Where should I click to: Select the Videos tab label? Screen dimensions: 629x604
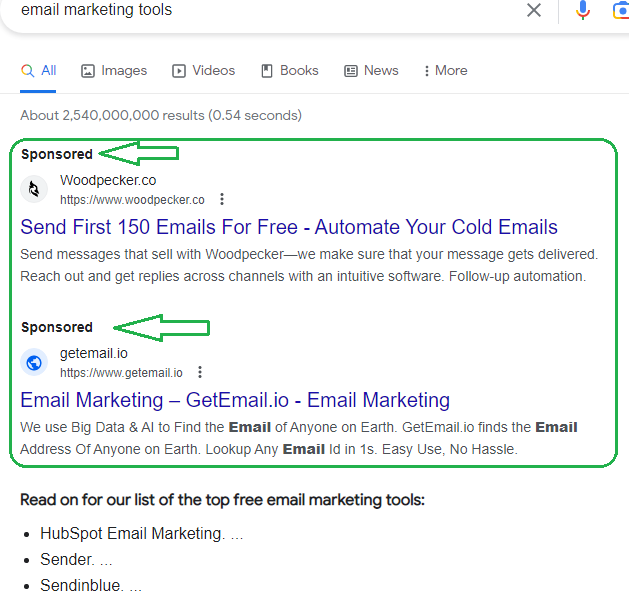click(213, 71)
